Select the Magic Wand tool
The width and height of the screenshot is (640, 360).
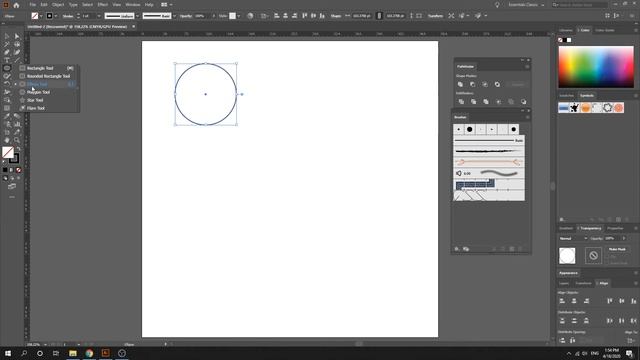point(7,44)
